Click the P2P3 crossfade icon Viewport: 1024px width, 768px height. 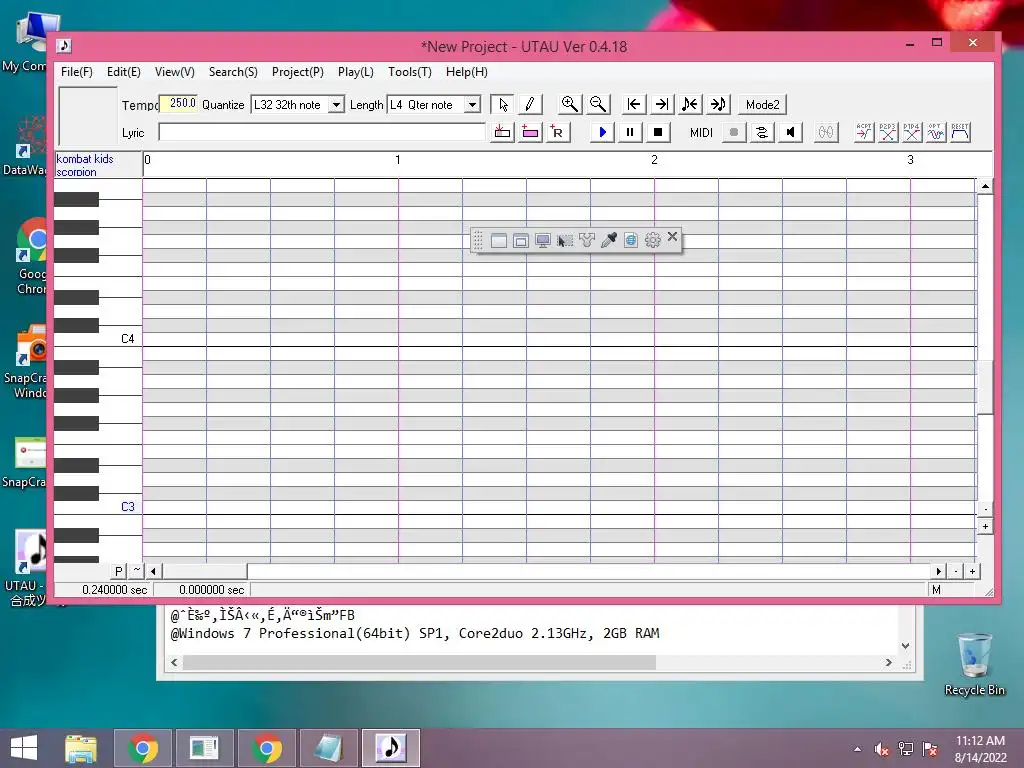[x=888, y=133]
